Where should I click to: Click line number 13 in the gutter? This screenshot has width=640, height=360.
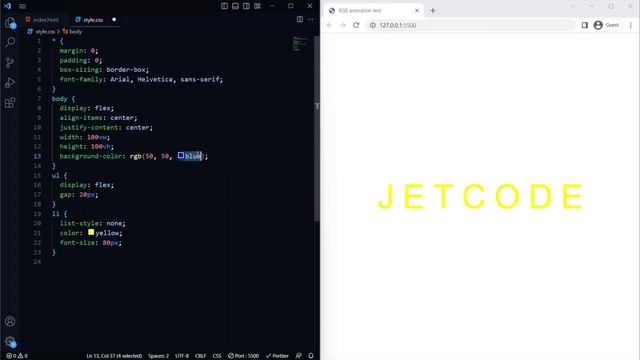[x=37, y=156]
